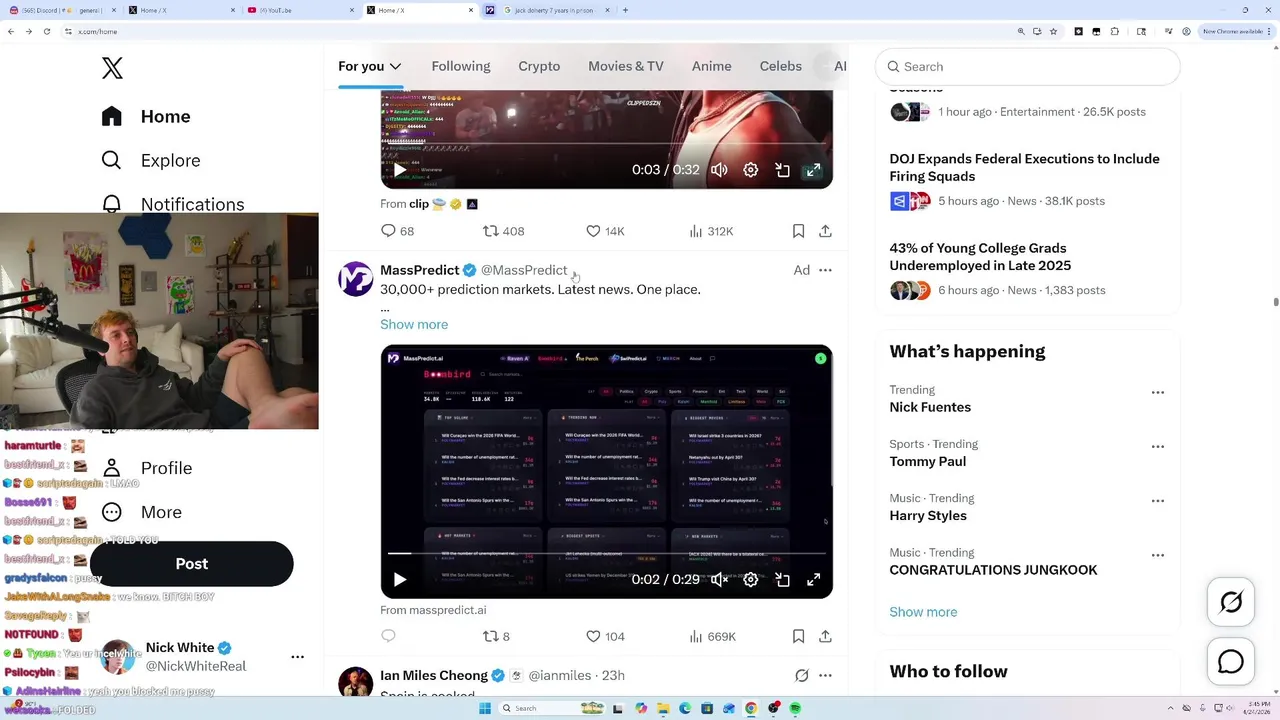This screenshot has height=720, width=1280.
Task: Open more options on Ian Miles Cheong post
Action: [825, 675]
